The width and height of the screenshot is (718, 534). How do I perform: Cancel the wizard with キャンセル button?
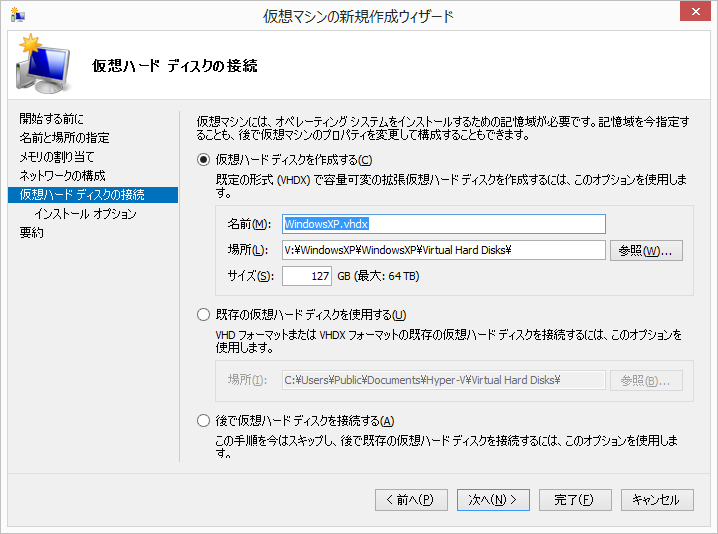click(x=657, y=499)
